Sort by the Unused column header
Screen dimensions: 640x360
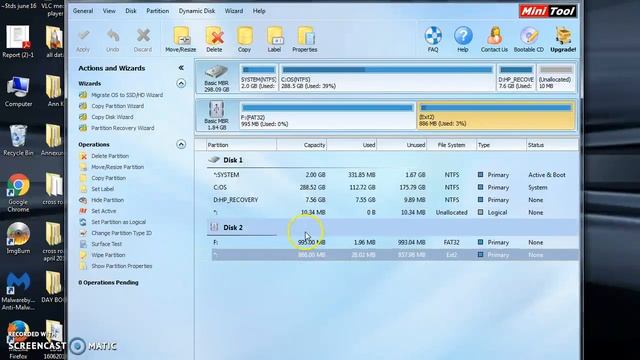click(x=402, y=145)
